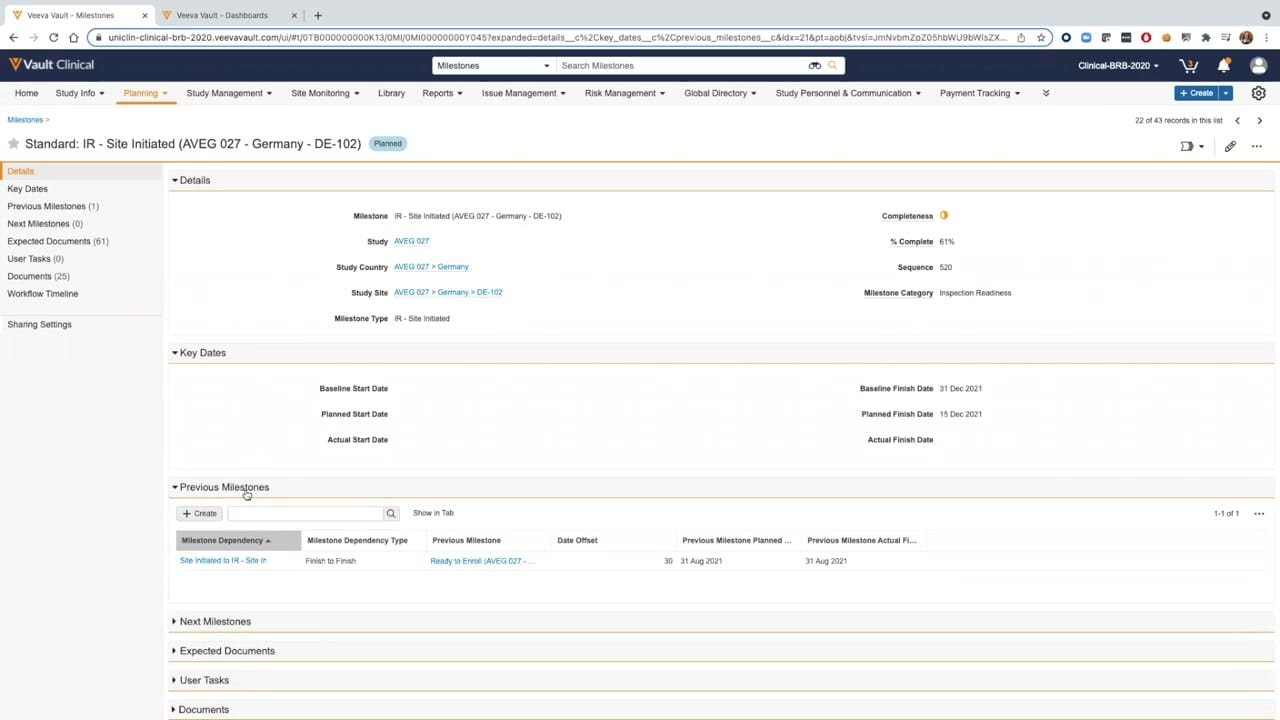Open the workflow actions icon menu
The image size is (1280, 720).
[1192, 146]
